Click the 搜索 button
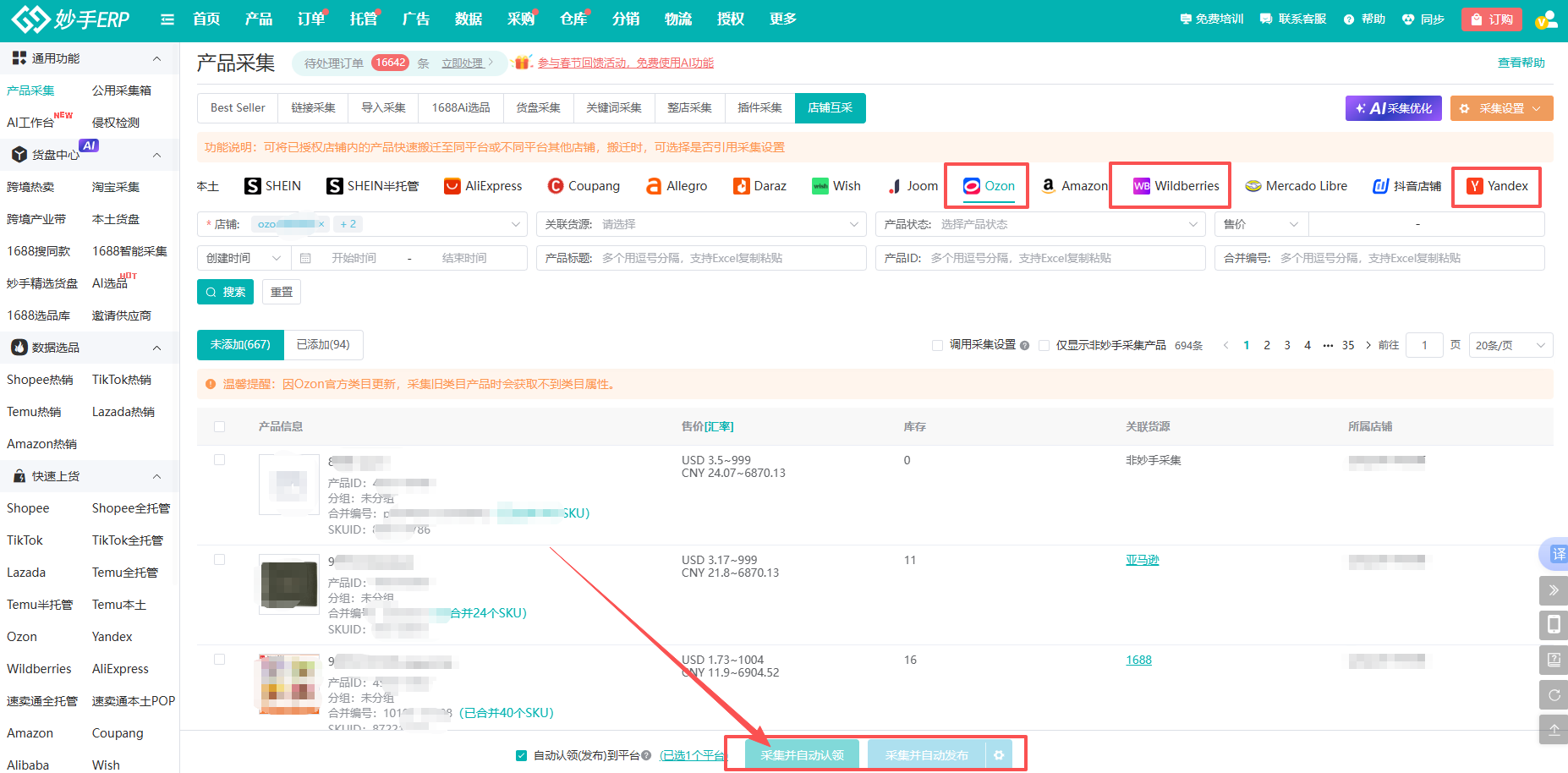The width and height of the screenshot is (1568, 773). (x=225, y=292)
